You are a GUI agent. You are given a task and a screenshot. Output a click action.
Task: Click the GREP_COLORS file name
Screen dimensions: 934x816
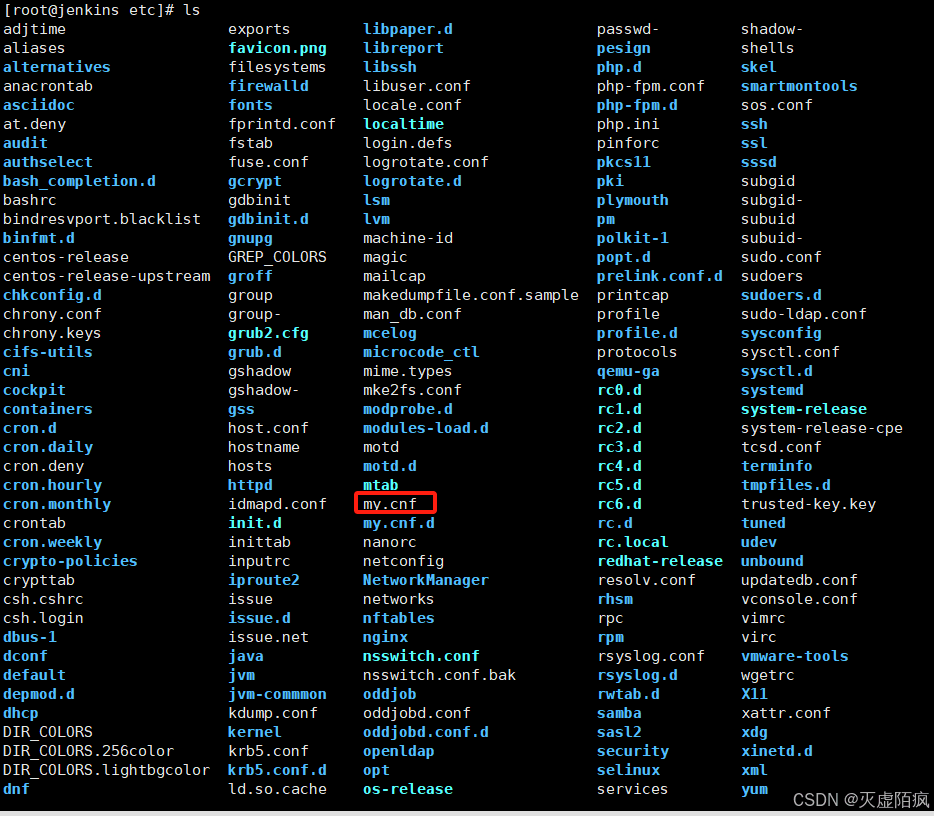pyautogui.click(x=278, y=257)
